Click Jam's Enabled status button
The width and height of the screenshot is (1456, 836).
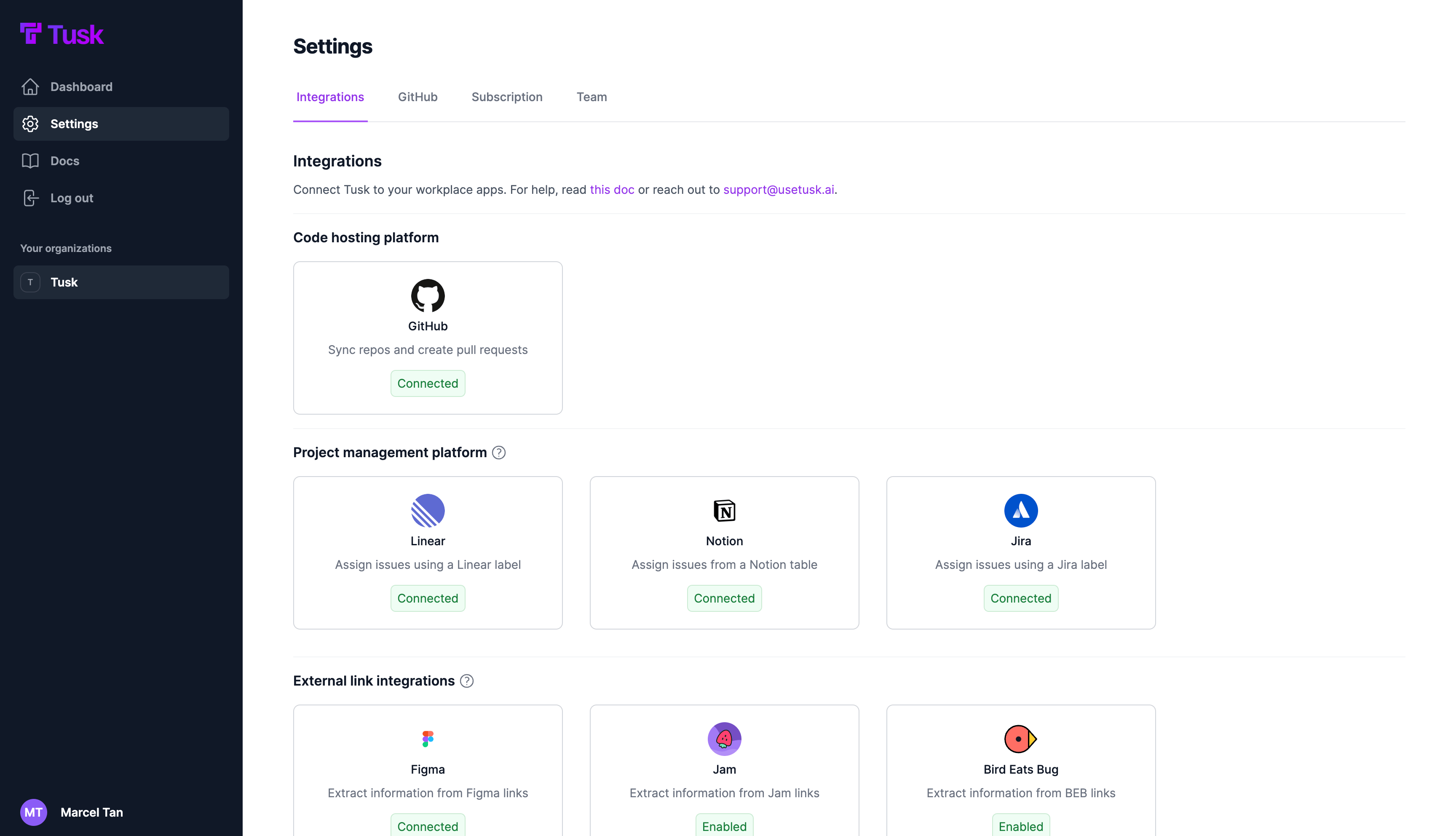pyautogui.click(x=724, y=825)
